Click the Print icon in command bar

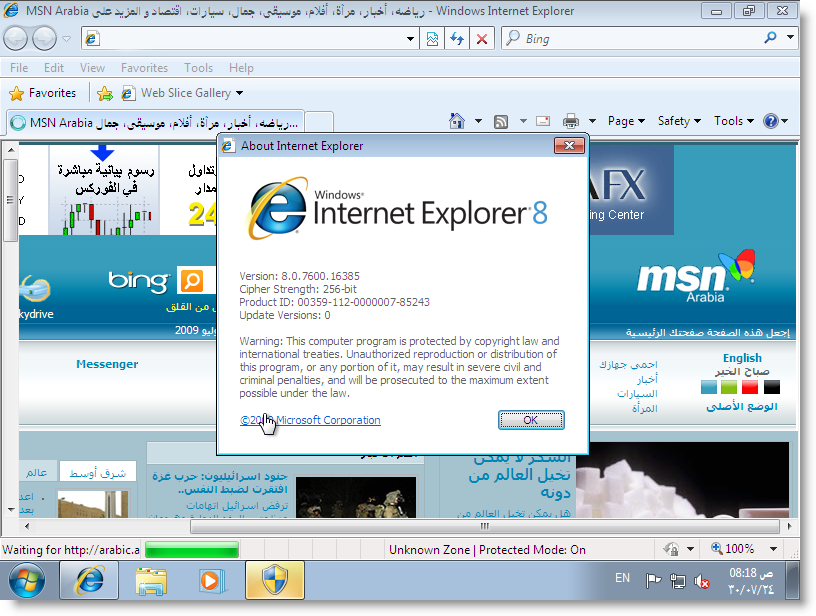click(x=571, y=121)
